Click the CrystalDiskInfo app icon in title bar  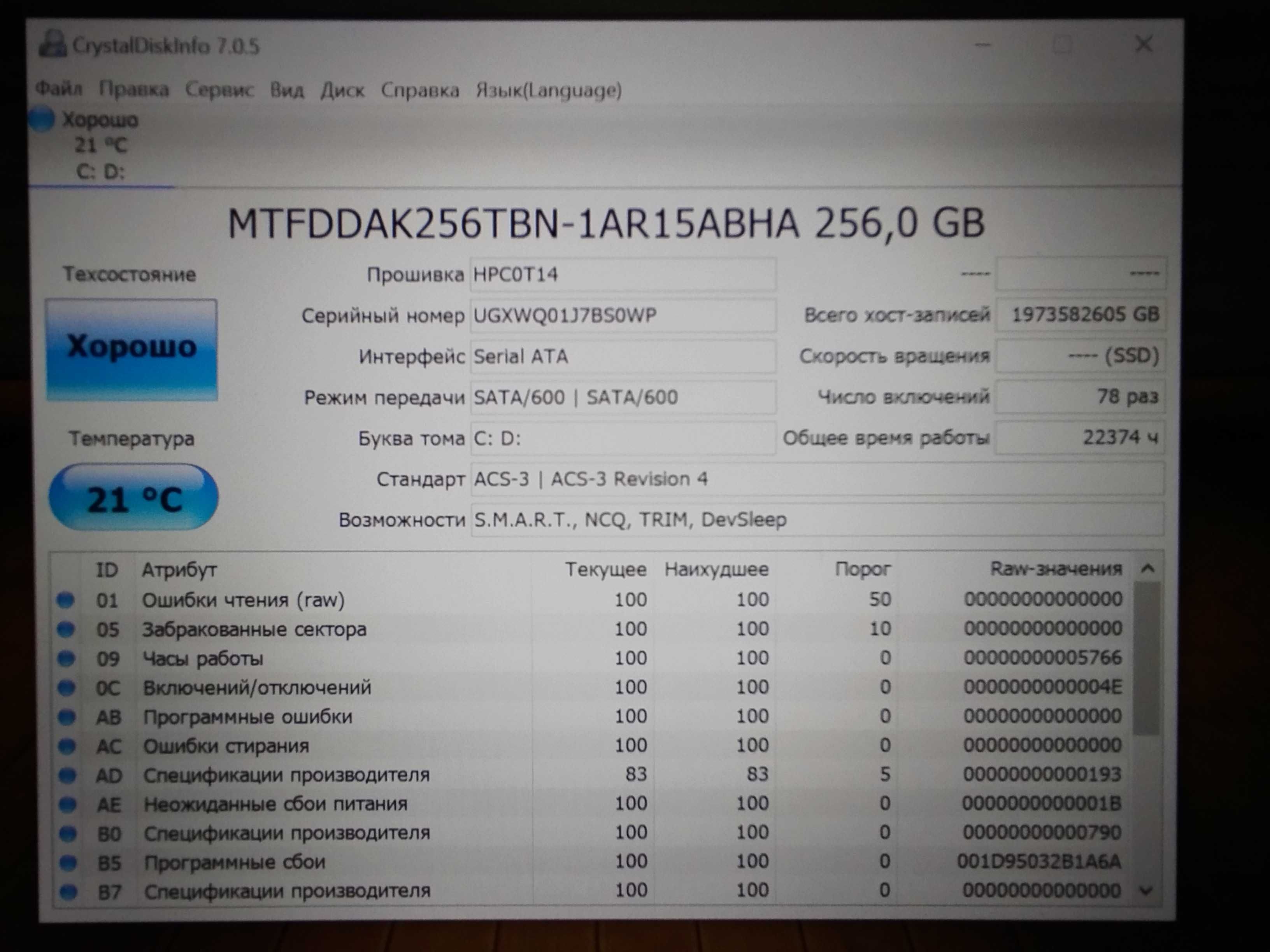point(52,44)
